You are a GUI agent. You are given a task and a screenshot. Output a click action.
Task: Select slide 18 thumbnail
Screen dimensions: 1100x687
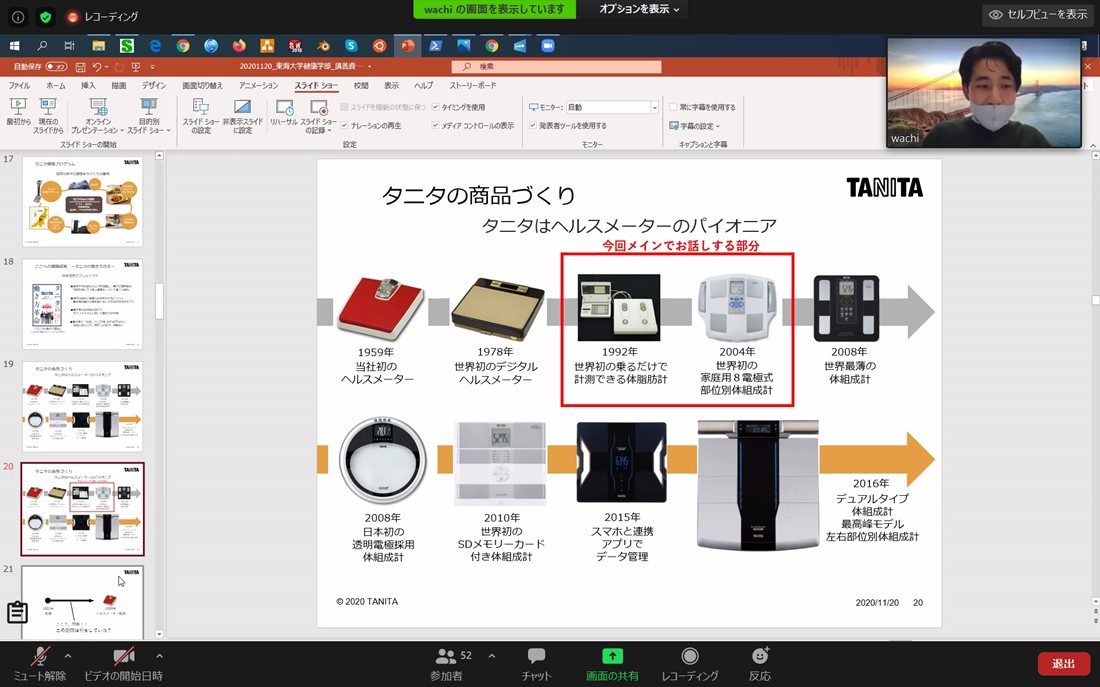(83, 304)
